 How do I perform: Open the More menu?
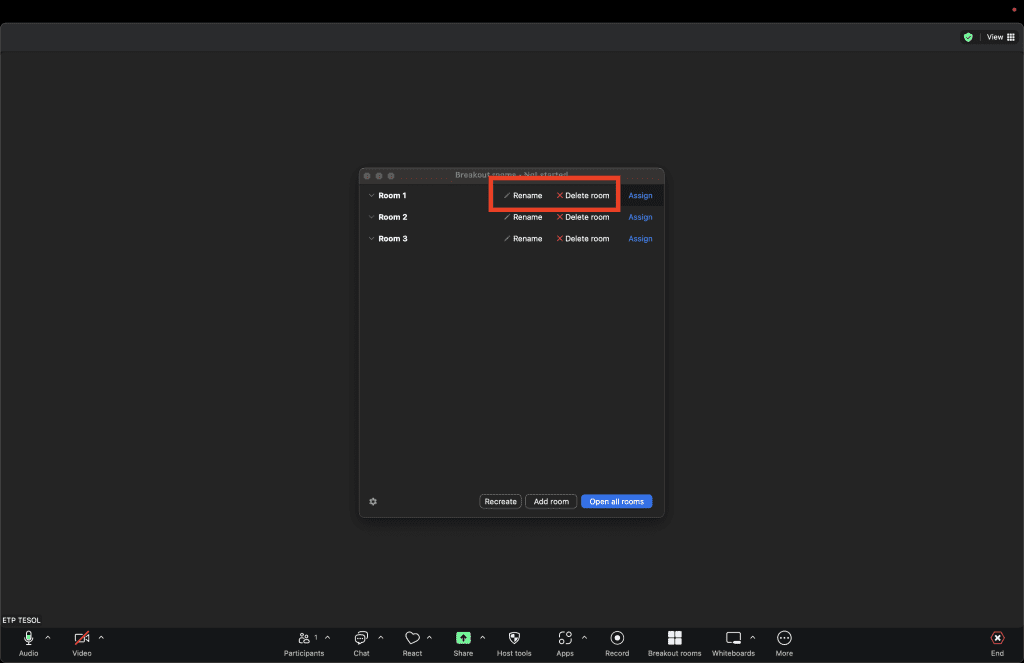(x=784, y=640)
